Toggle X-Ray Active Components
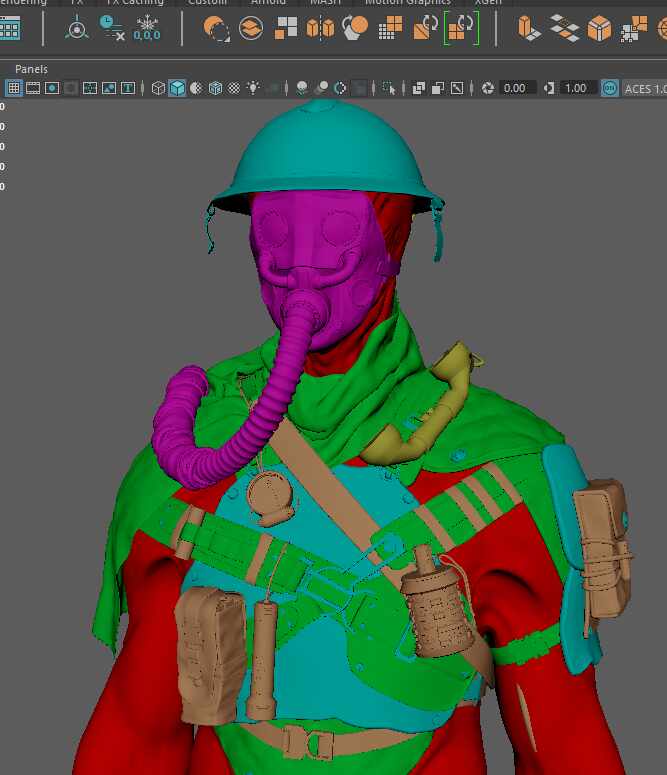The image size is (667, 775). pos(438,88)
